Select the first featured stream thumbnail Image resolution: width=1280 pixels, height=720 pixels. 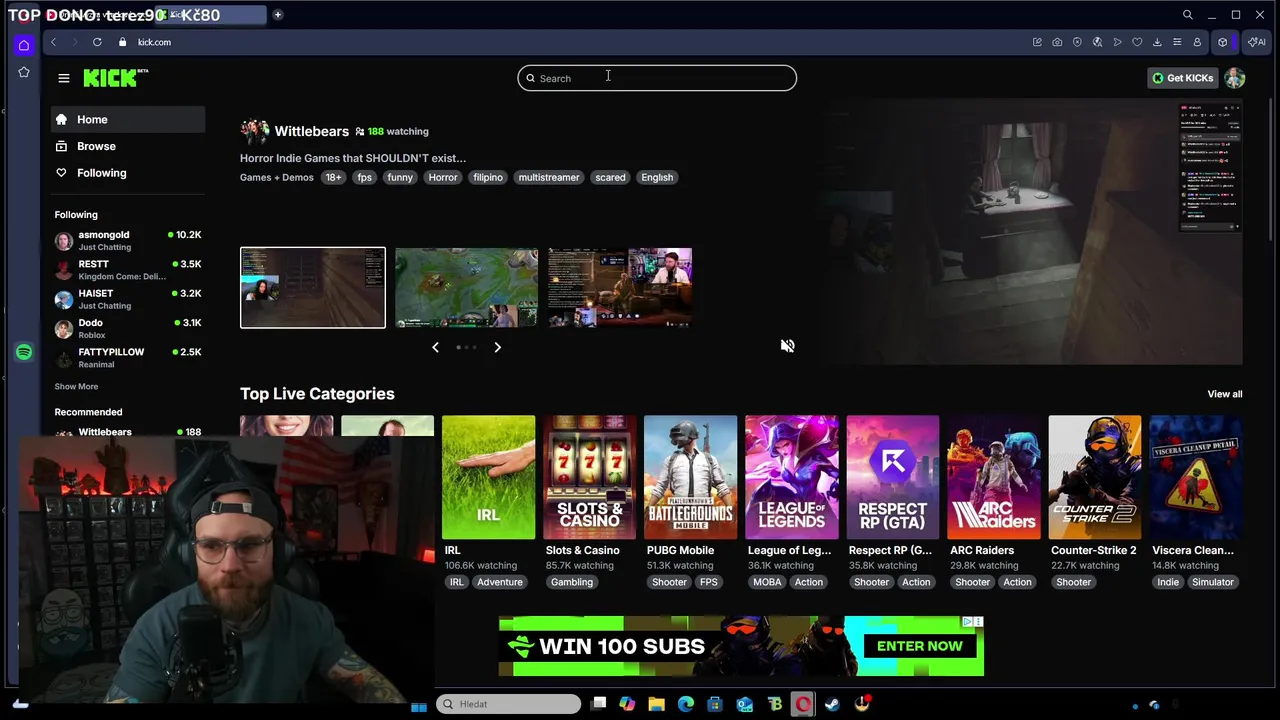point(312,288)
